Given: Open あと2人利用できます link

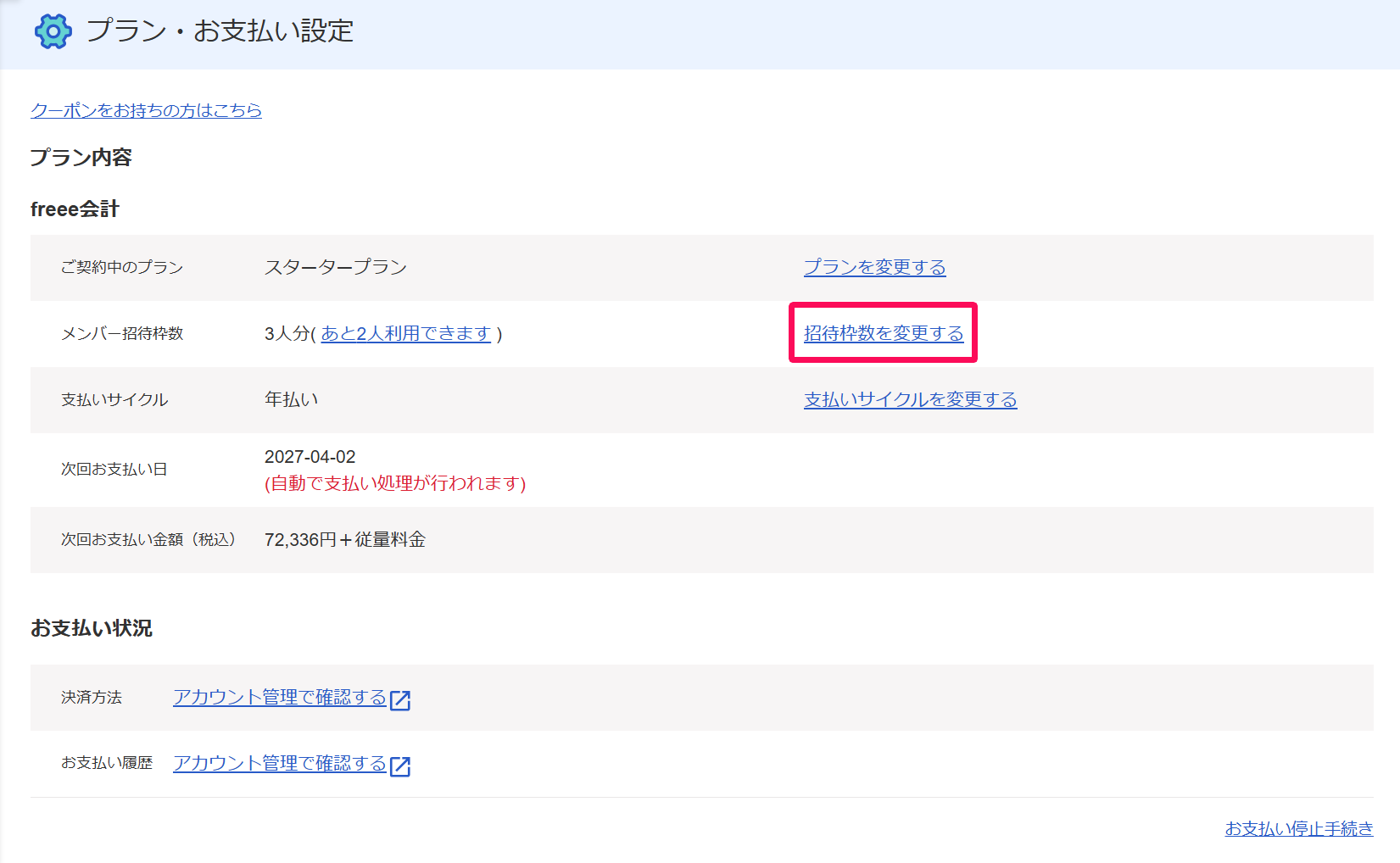Looking at the screenshot, I should tap(406, 333).
